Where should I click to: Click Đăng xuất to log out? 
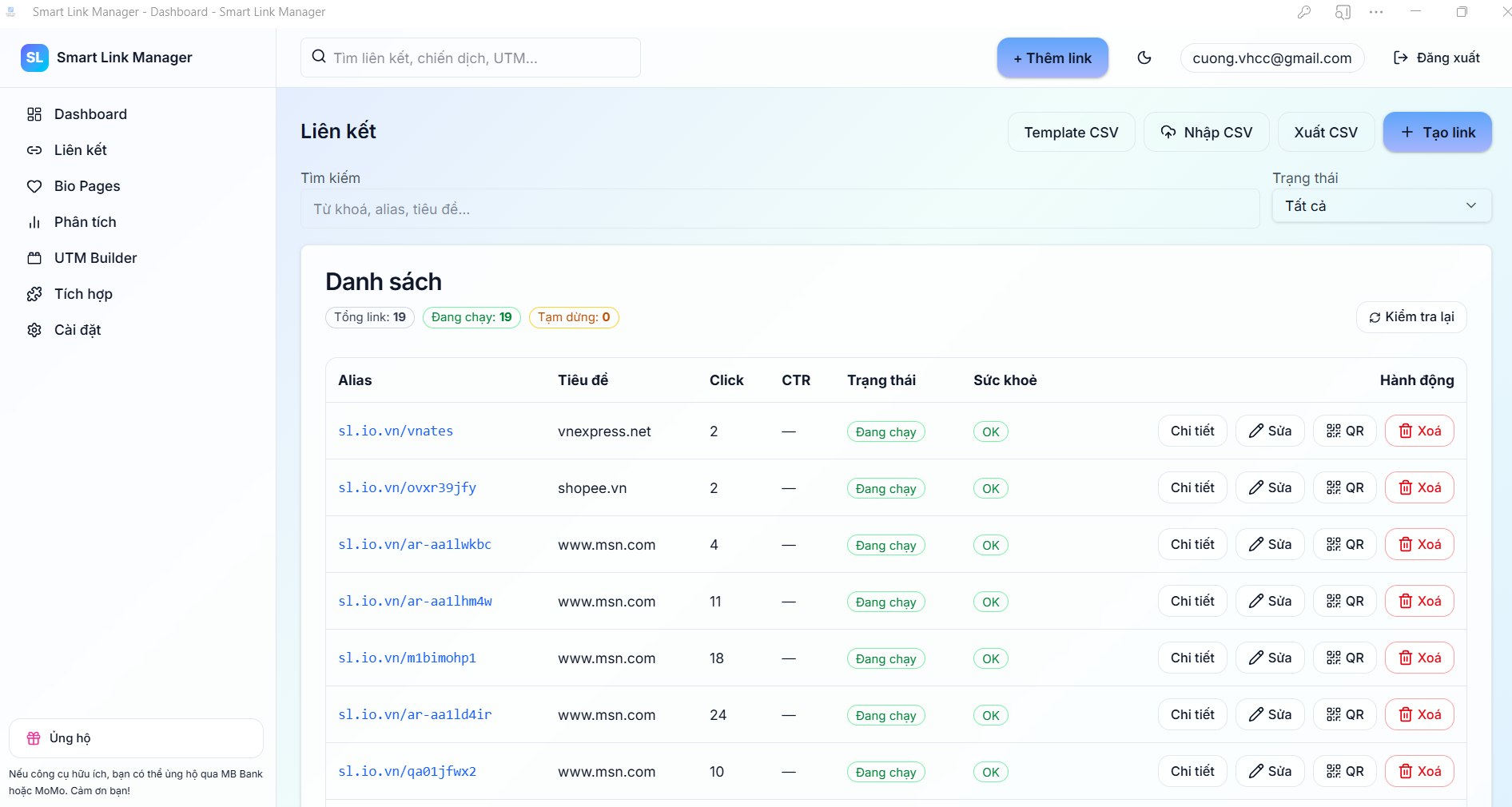[1437, 58]
